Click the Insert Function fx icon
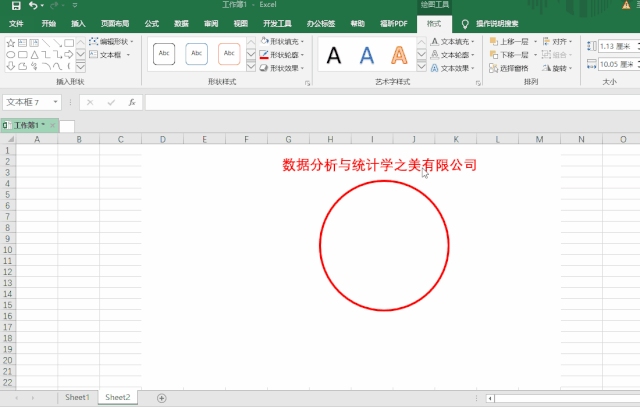 [132, 102]
